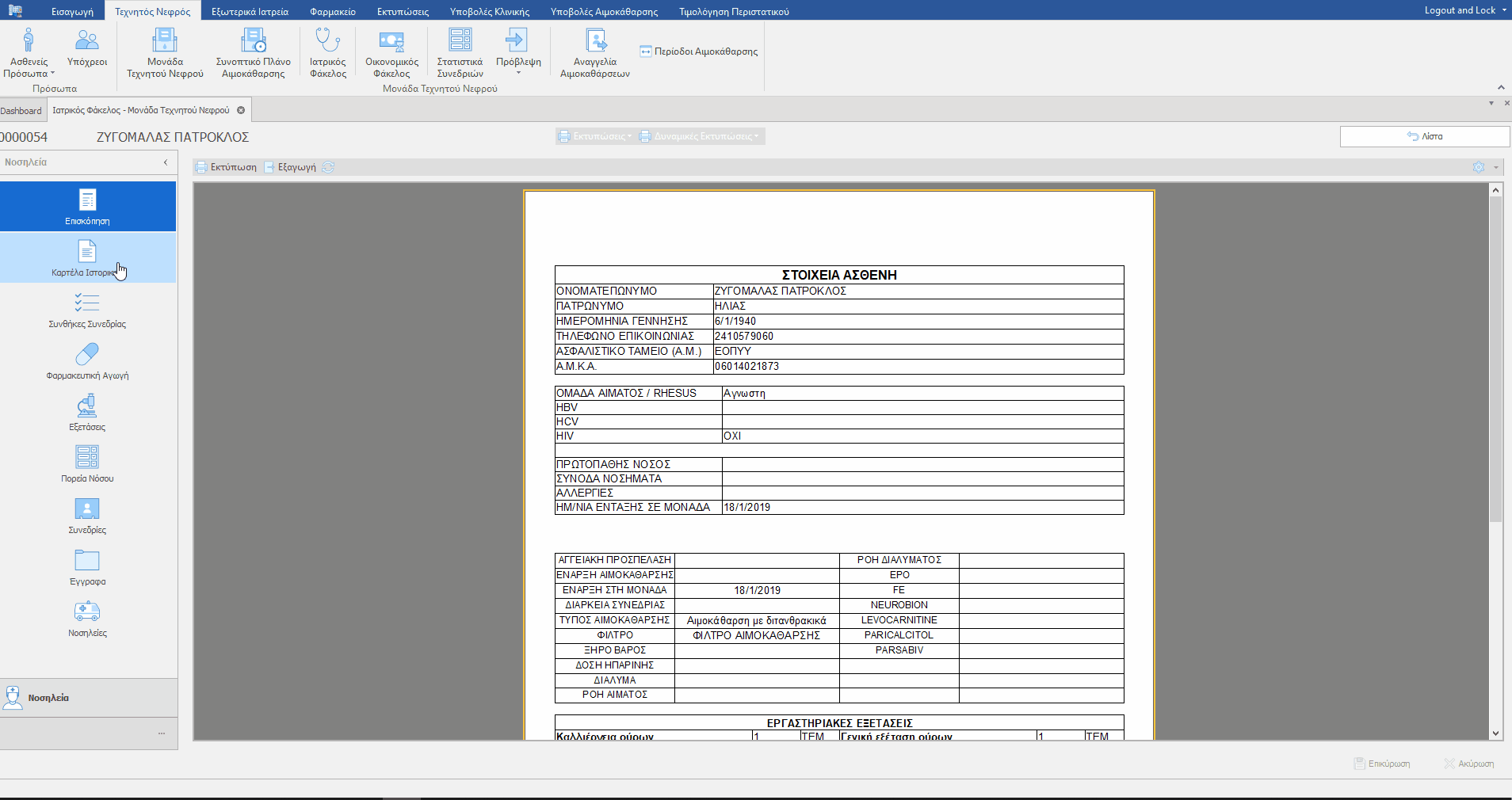
Task: Click the report vertical scrollbar down arrow
Action: tap(1495, 733)
